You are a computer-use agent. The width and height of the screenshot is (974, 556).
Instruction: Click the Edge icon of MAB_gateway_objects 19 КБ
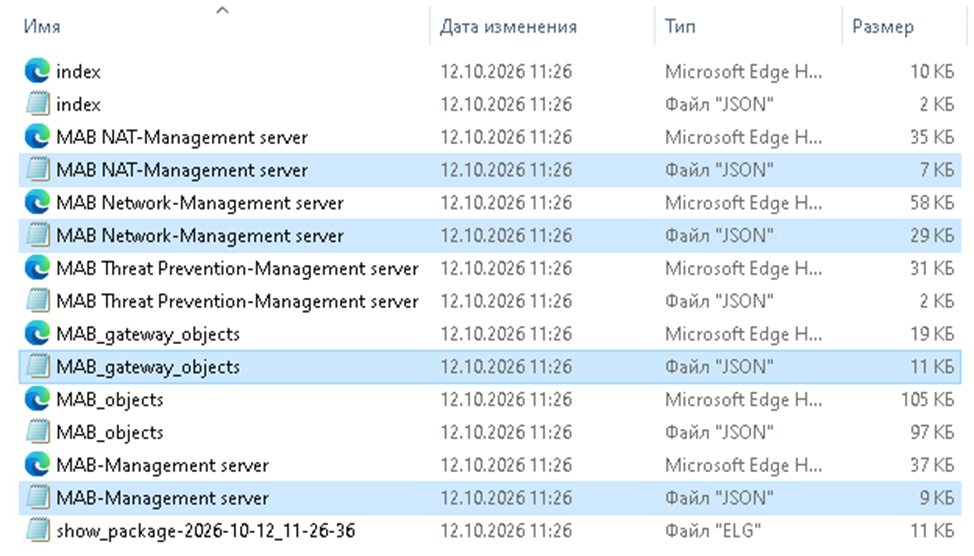[x=37, y=334]
